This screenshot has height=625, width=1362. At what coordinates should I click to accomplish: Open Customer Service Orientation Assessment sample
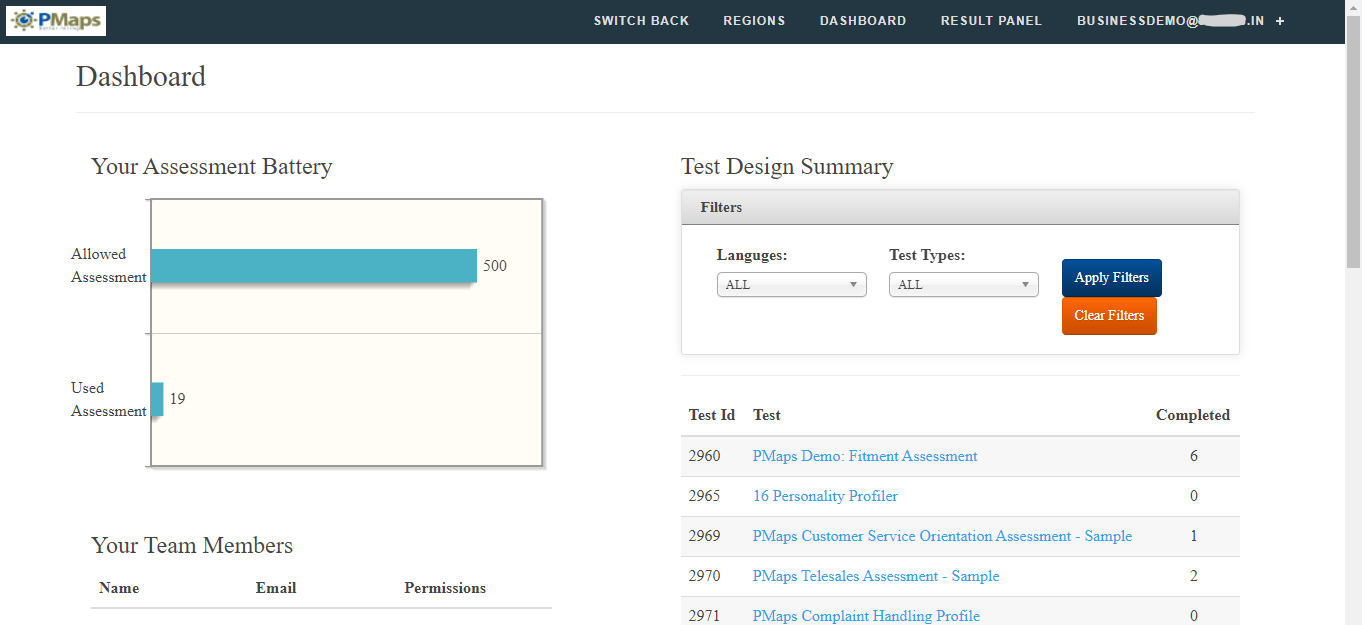(942, 536)
